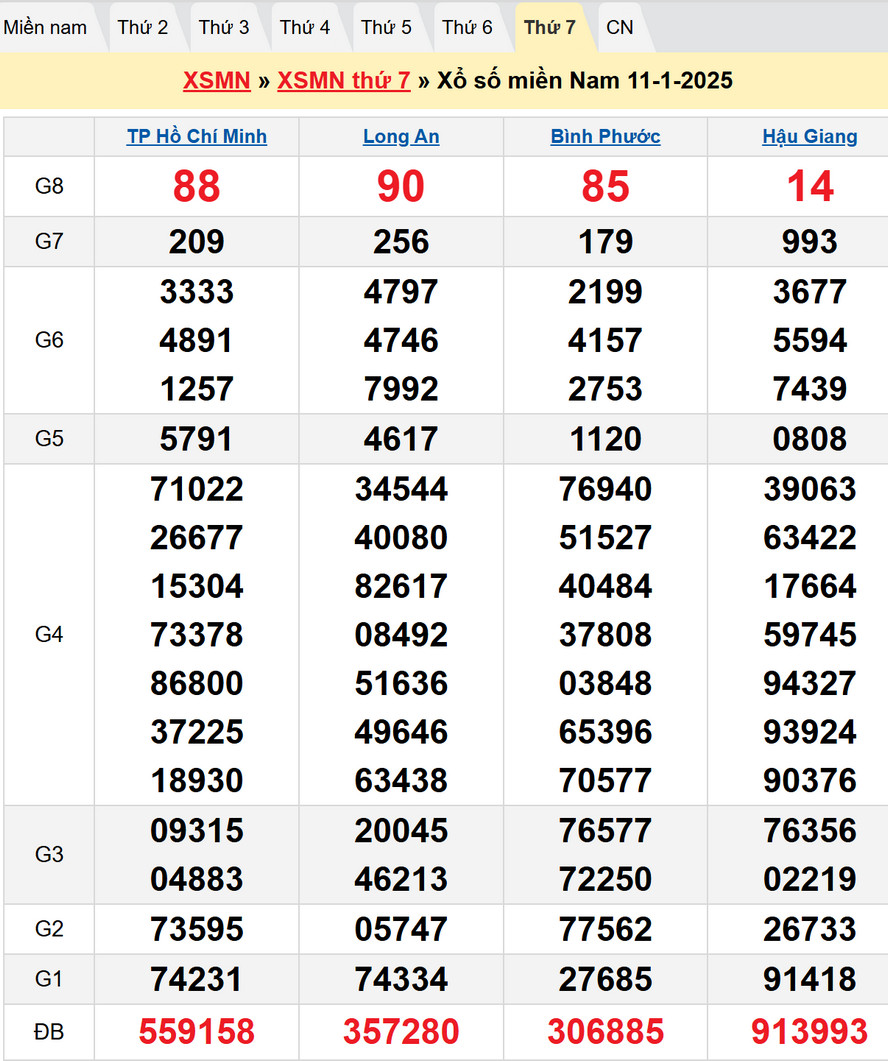Select Hậu Giang special prize 913993
This screenshot has height=1061, width=888.
[810, 1031]
